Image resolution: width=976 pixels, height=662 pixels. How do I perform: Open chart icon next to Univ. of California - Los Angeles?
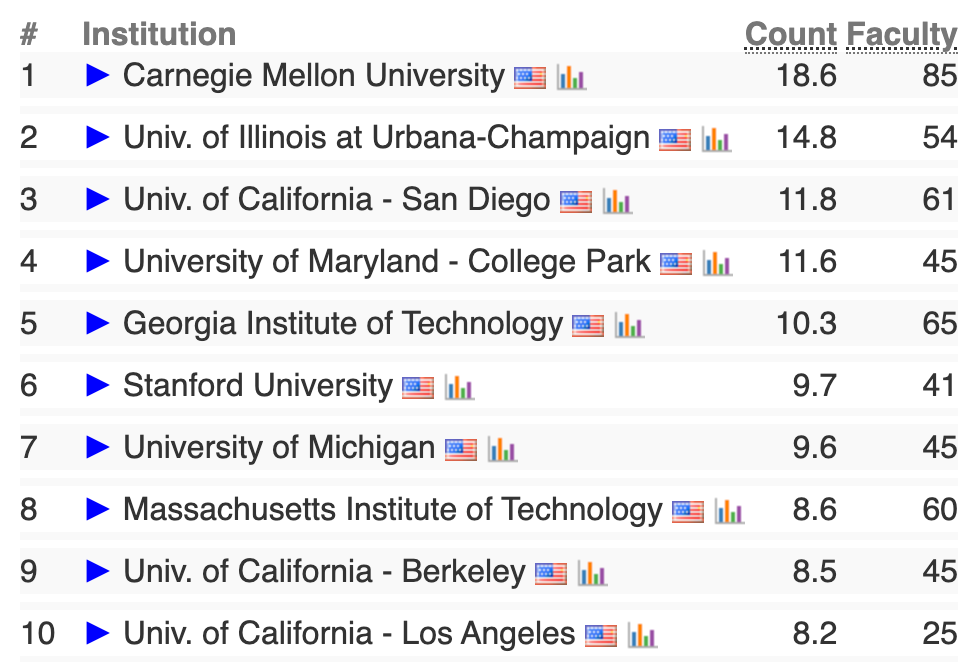coord(642,635)
